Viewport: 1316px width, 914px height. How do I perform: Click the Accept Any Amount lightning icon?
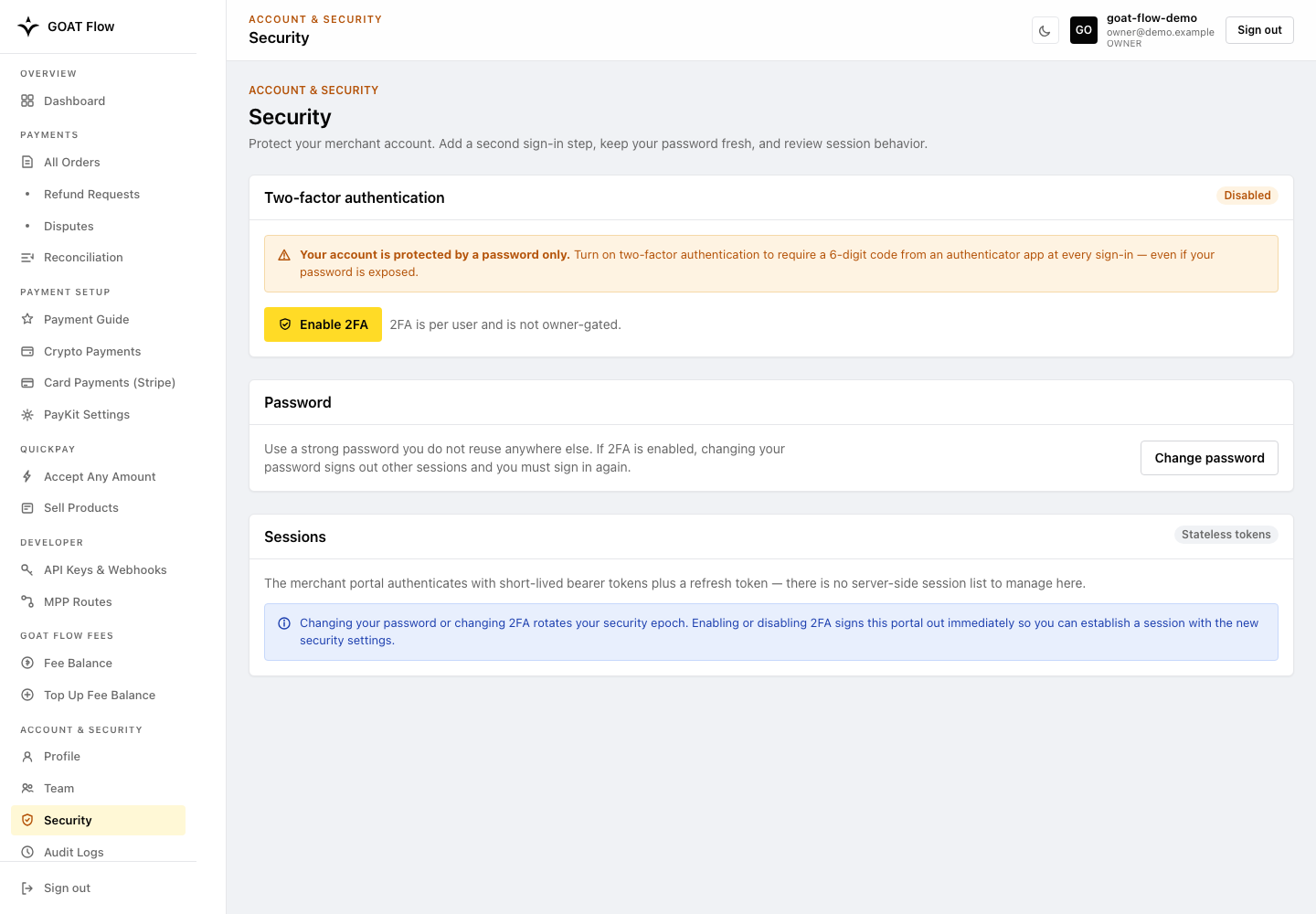pyautogui.click(x=27, y=476)
